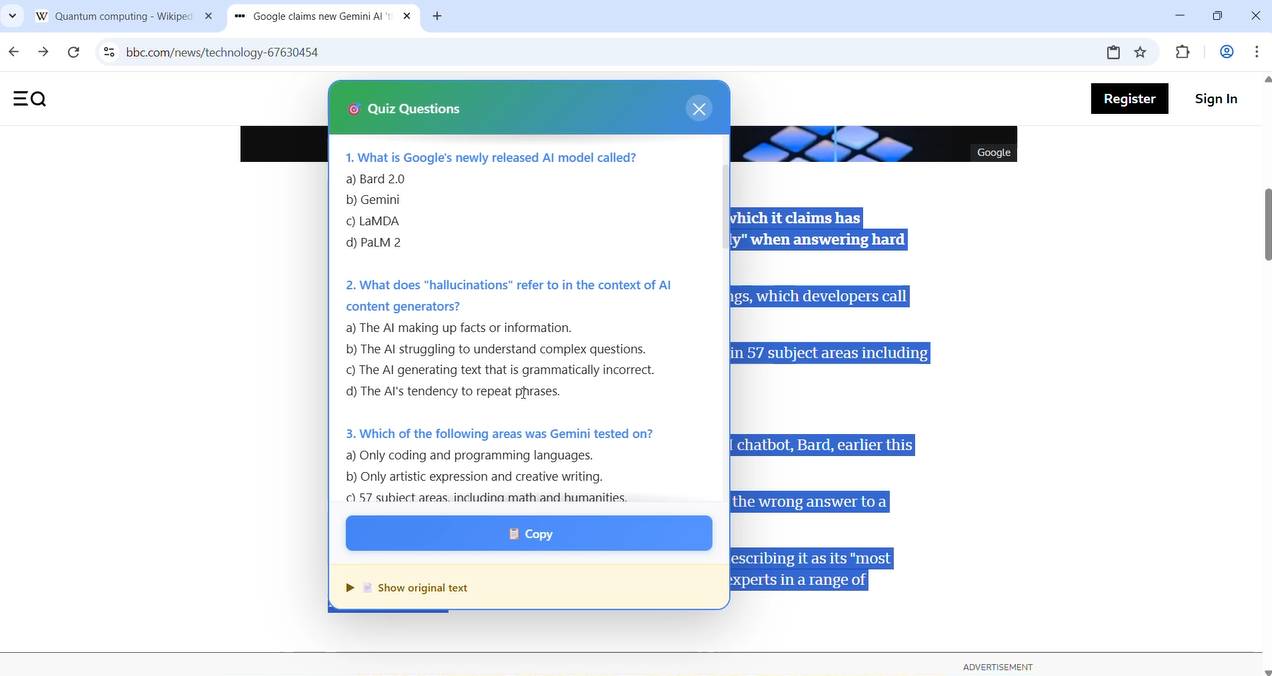Click 'b) The AI struggling to understand' answer
1272x676 pixels.
pos(496,349)
